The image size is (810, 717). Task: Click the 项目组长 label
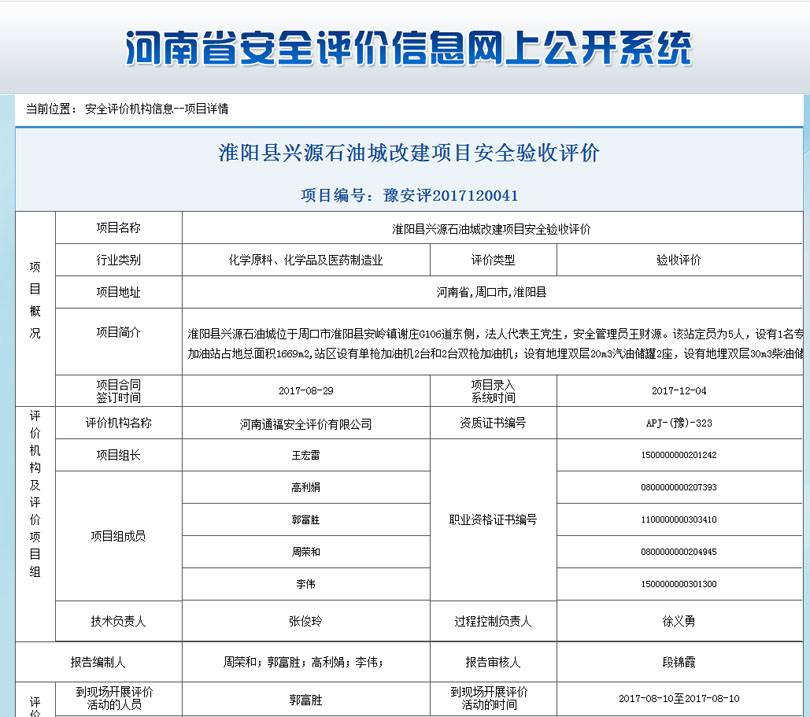pyautogui.click(x=118, y=455)
